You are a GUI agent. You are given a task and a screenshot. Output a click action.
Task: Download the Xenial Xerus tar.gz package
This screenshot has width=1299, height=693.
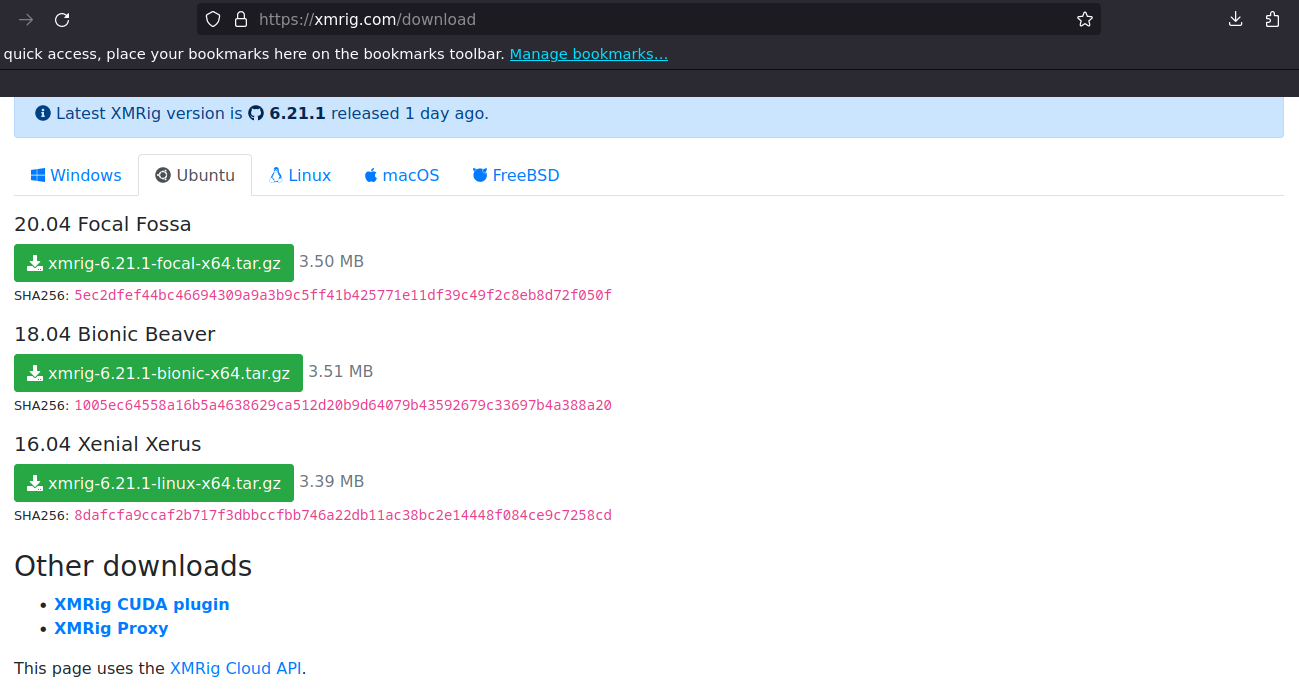click(153, 482)
